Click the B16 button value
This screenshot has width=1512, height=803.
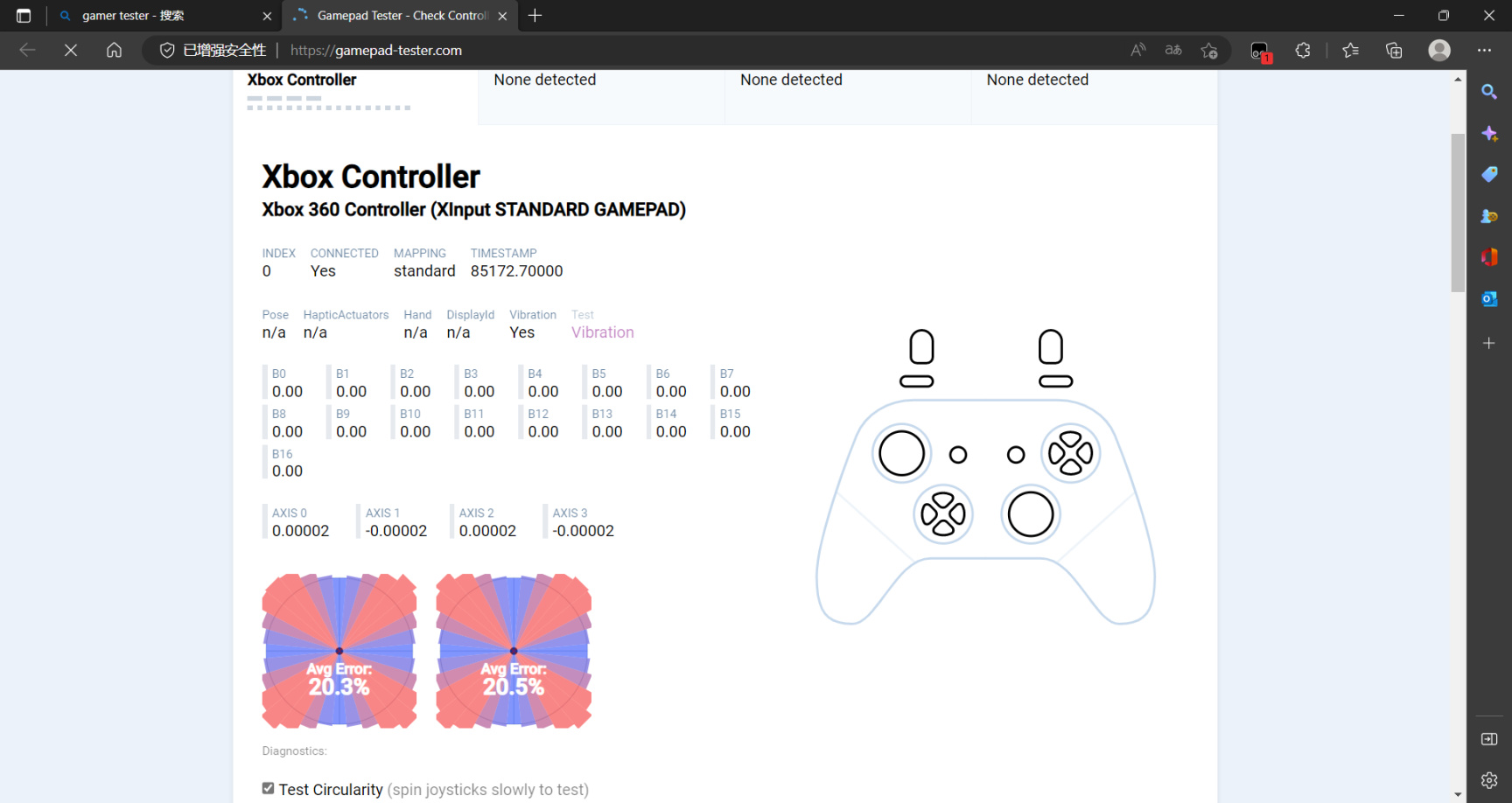pos(287,471)
